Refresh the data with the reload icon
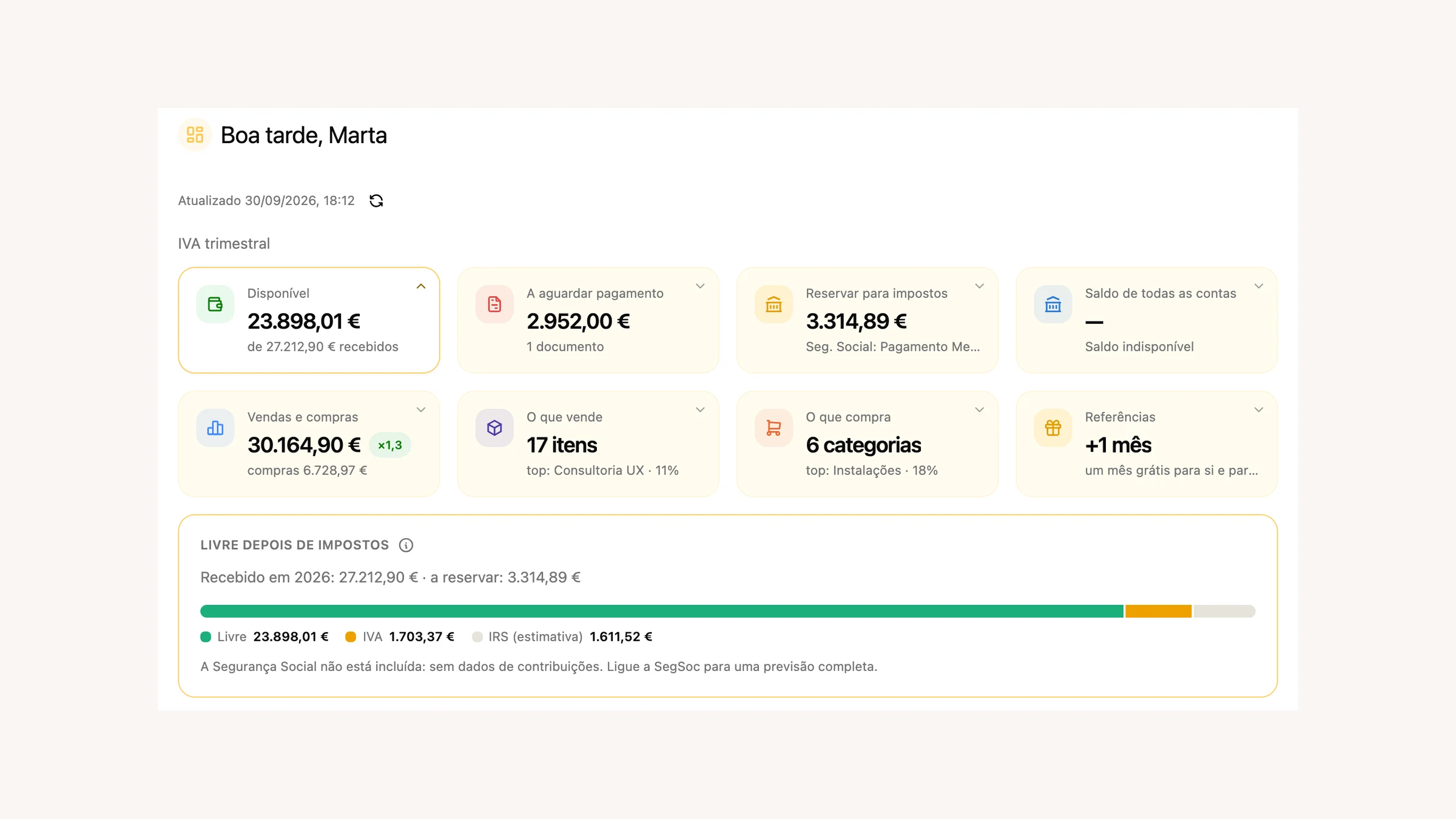 376,201
